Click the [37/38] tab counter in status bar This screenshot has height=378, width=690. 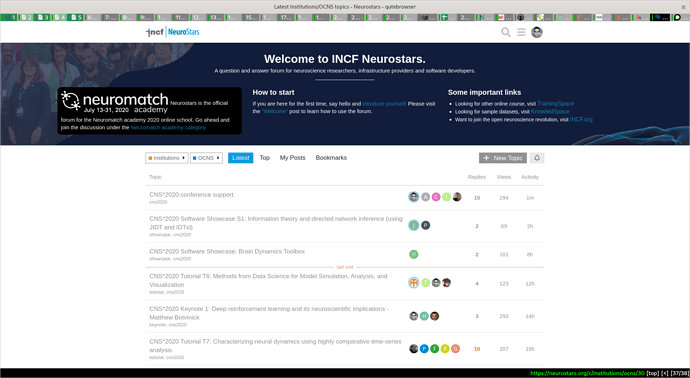click(680, 373)
